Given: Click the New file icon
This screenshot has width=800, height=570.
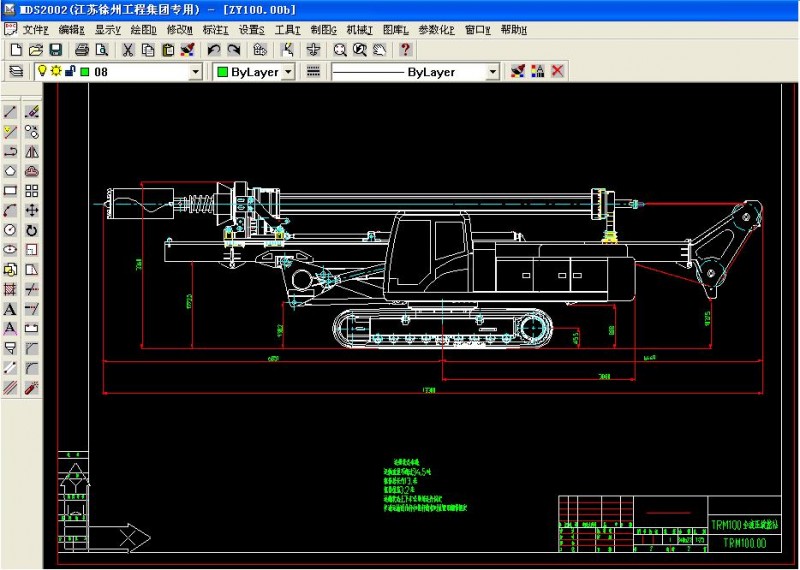Looking at the screenshot, I should coord(16,49).
